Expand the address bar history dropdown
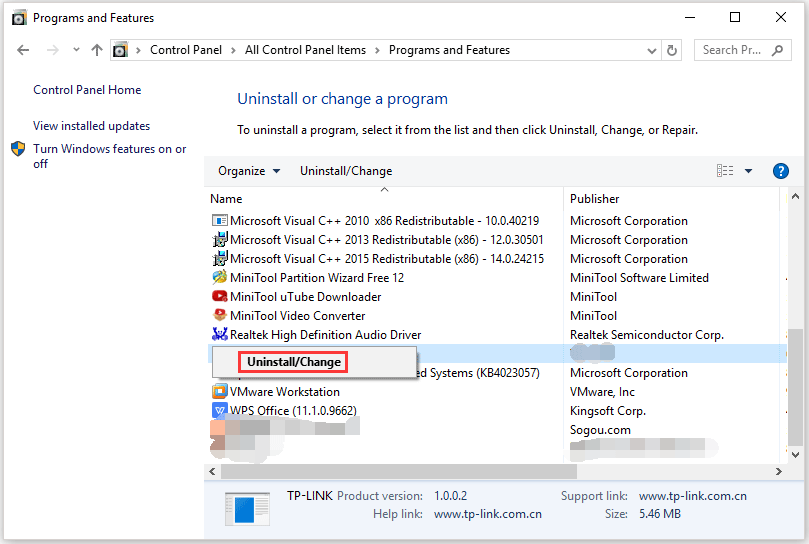The height and width of the screenshot is (544, 809). point(652,51)
